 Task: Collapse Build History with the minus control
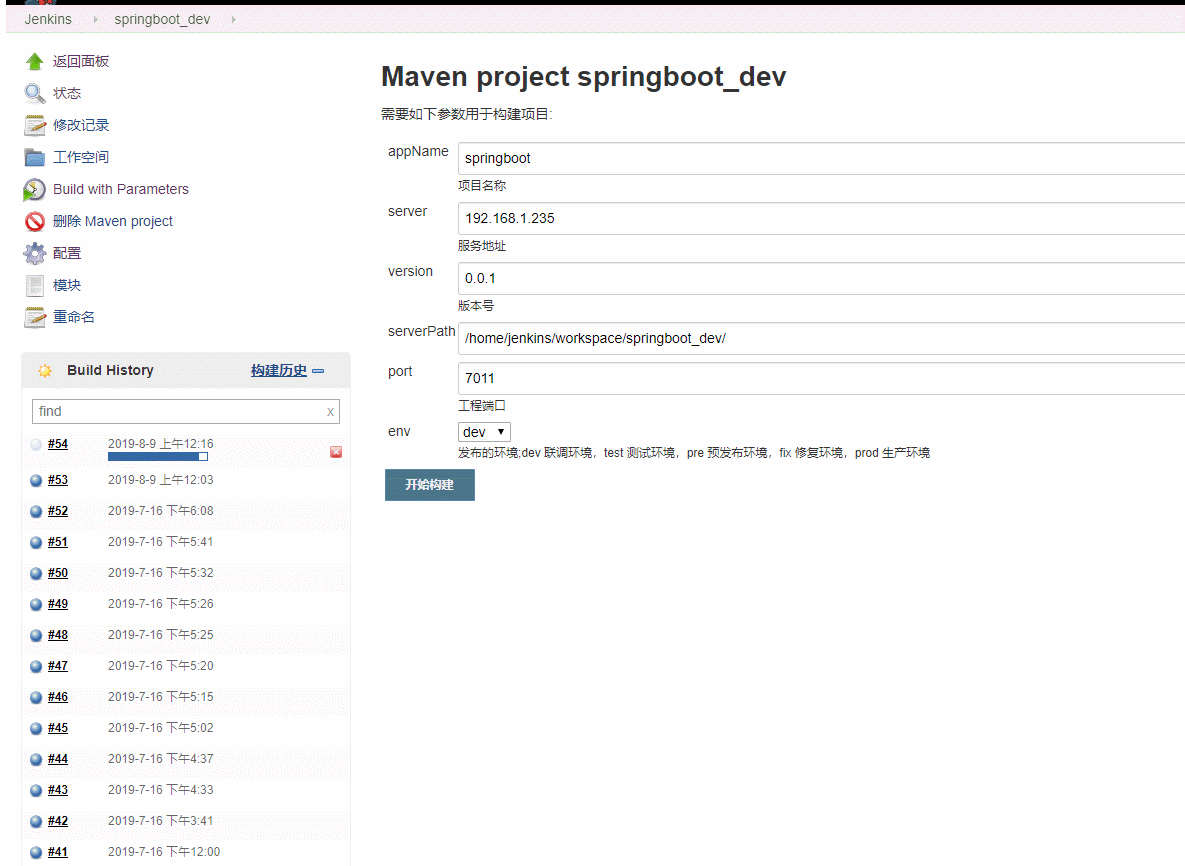pyautogui.click(x=318, y=370)
